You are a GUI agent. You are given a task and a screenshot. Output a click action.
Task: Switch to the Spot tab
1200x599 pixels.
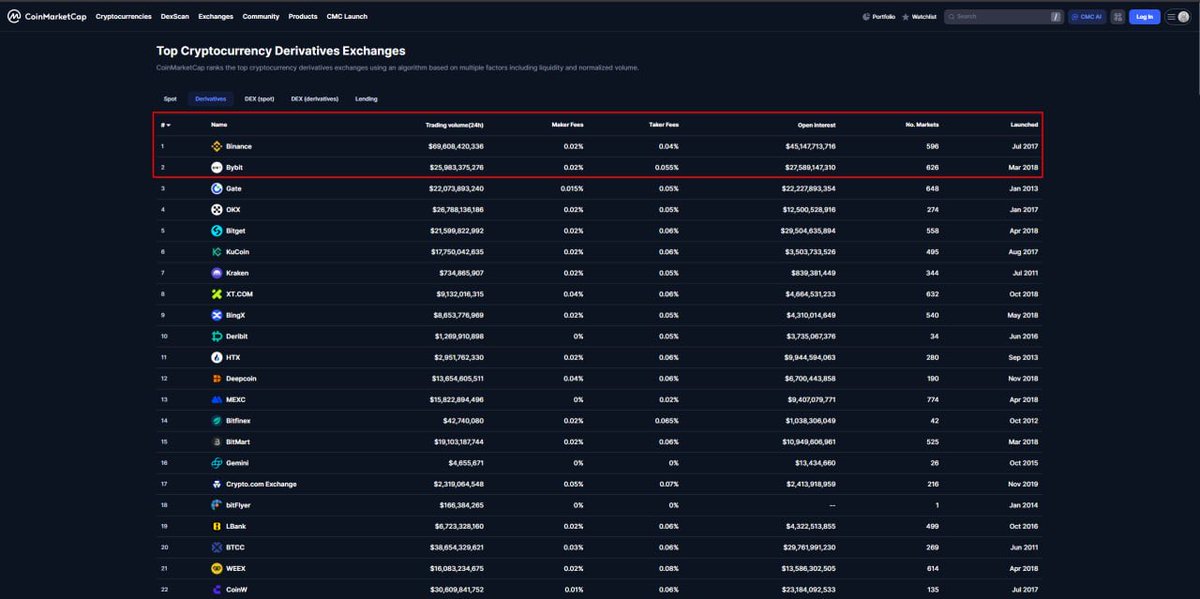170,99
